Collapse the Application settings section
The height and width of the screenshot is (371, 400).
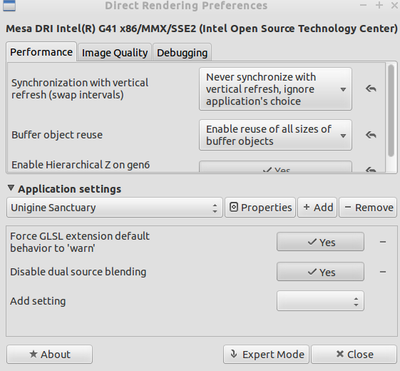(x=11, y=189)
